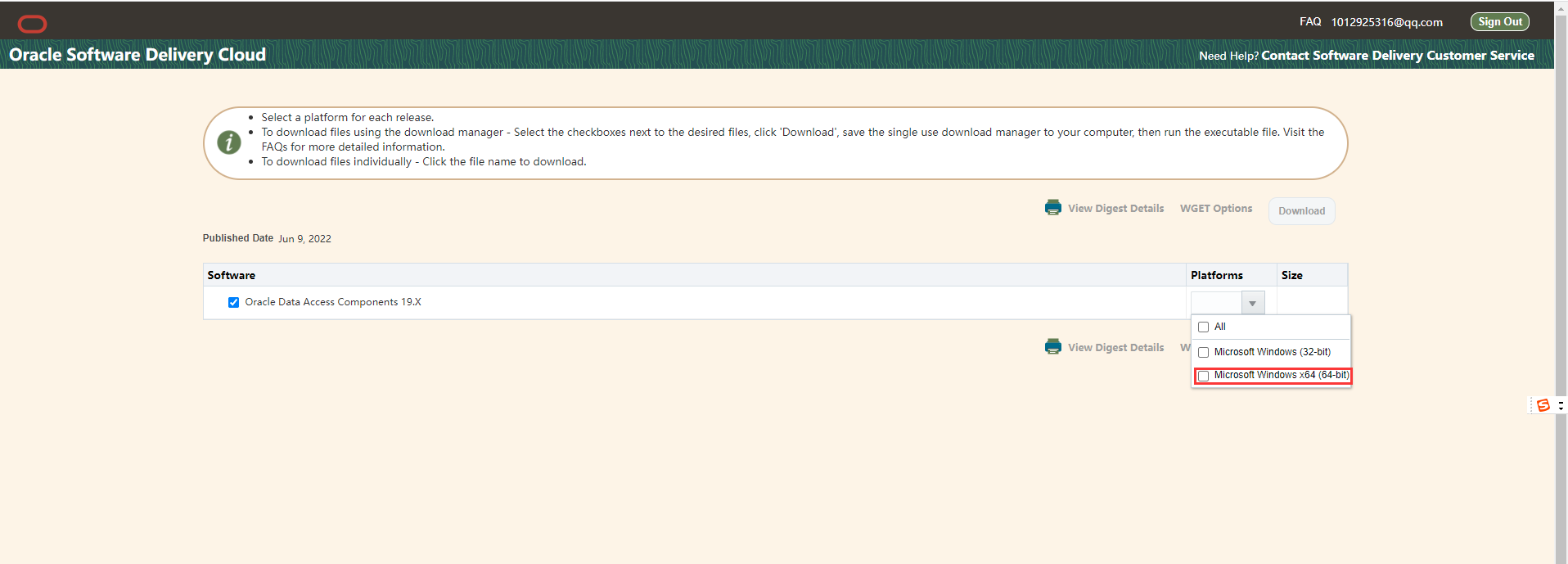
Task: Check Microsoft Windows (32-bit) checkbox
Action: [x=1203, y=353]
